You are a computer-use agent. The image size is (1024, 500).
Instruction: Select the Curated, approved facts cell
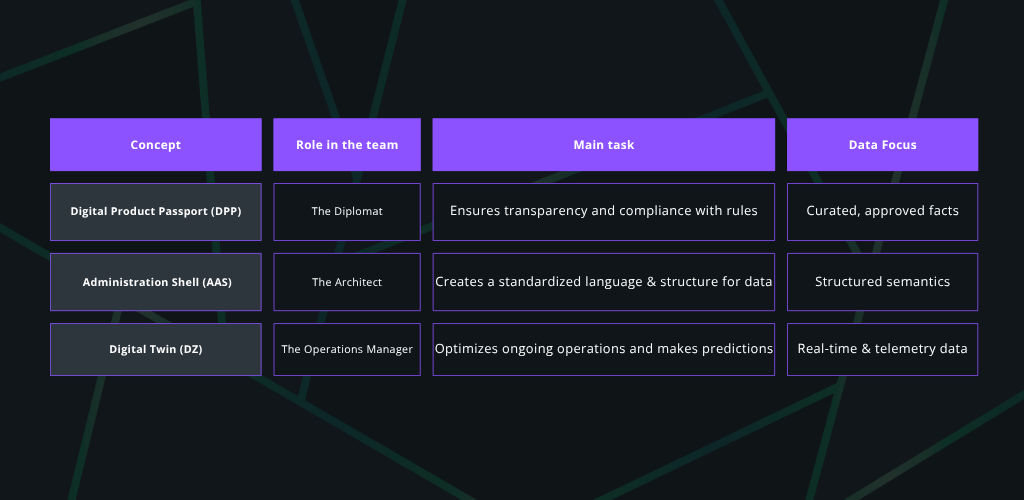(x=882, y=211)
